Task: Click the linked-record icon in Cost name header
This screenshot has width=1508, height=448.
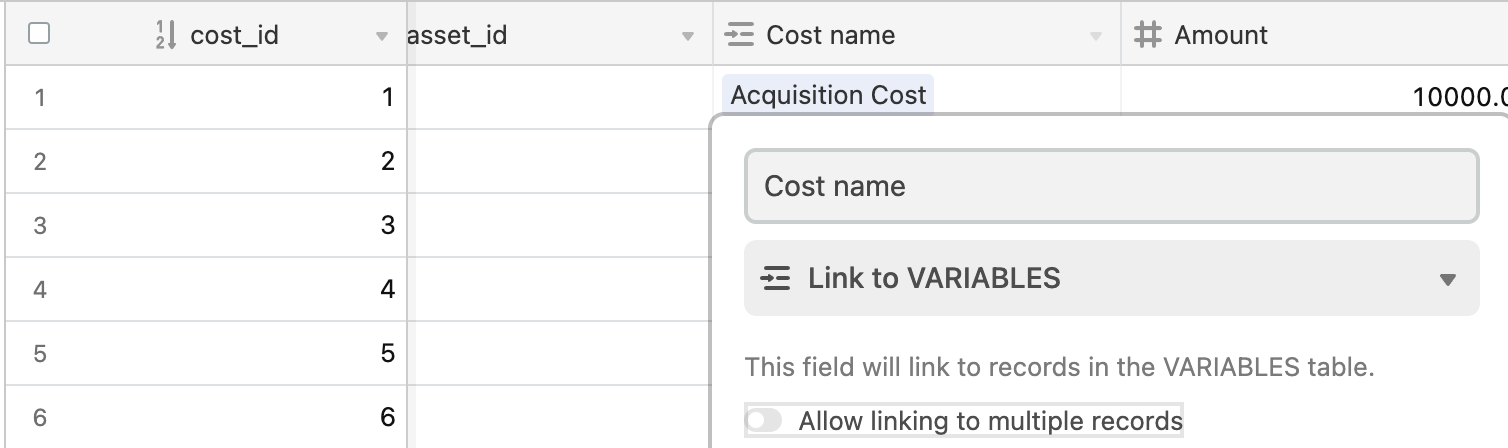Action: tap(738, 35)
